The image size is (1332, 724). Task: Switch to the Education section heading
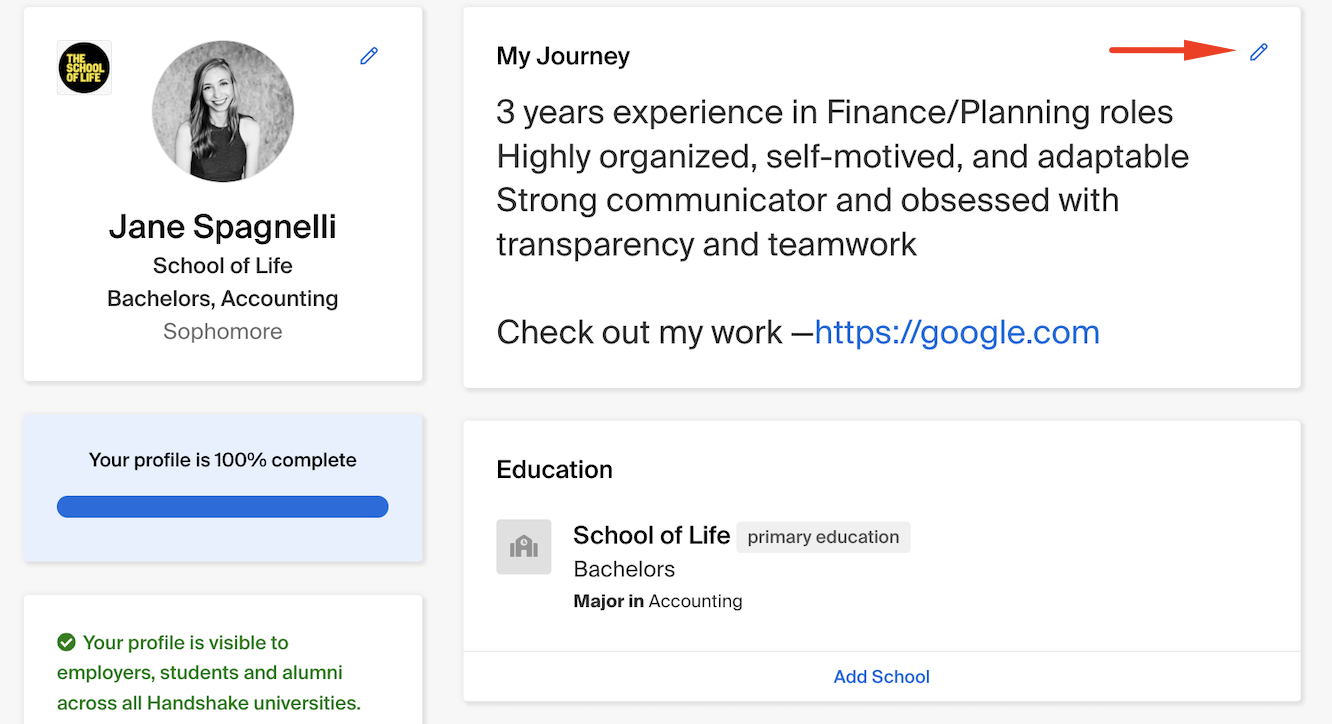555,469
